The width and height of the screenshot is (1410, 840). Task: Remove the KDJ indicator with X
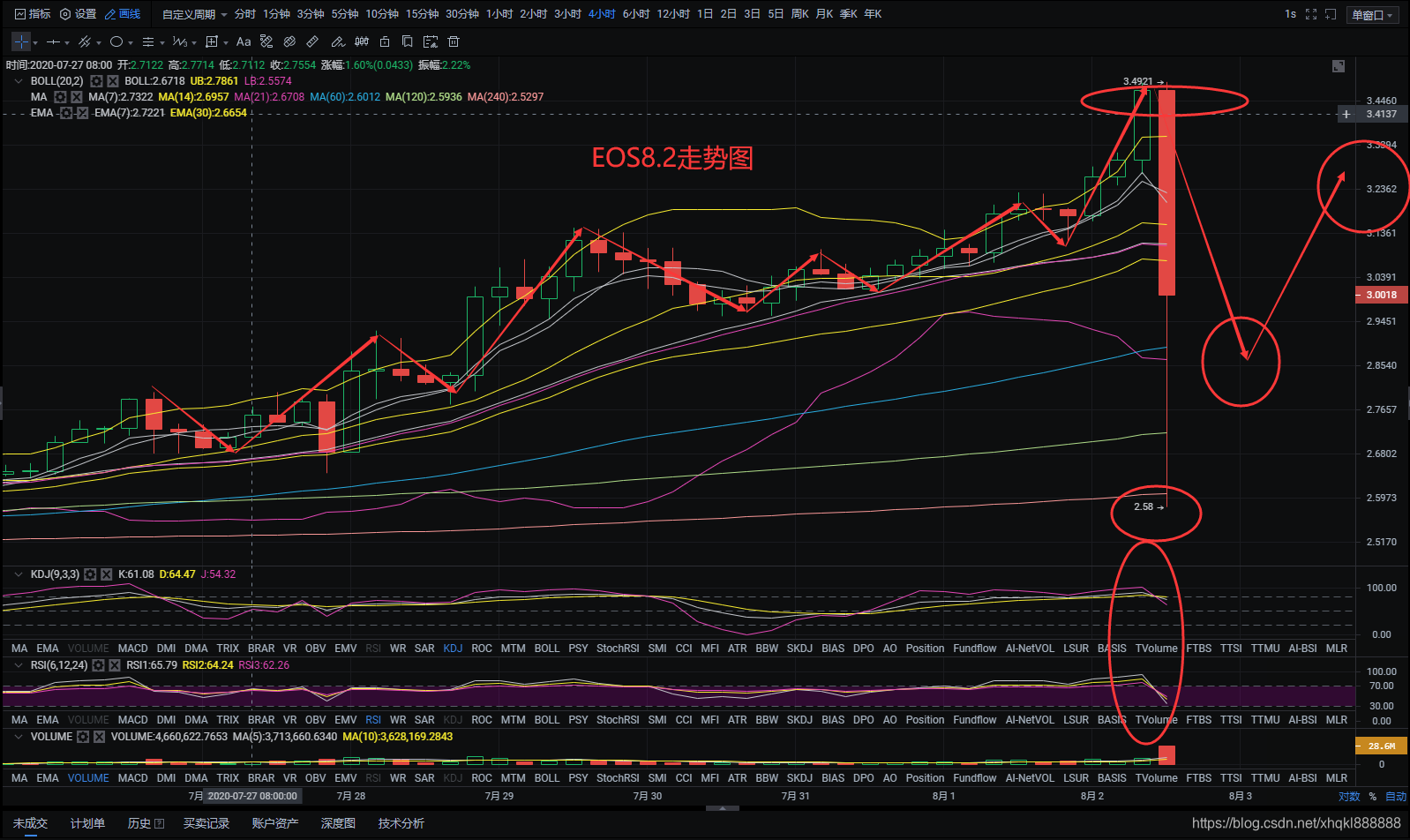coord(107,574)
